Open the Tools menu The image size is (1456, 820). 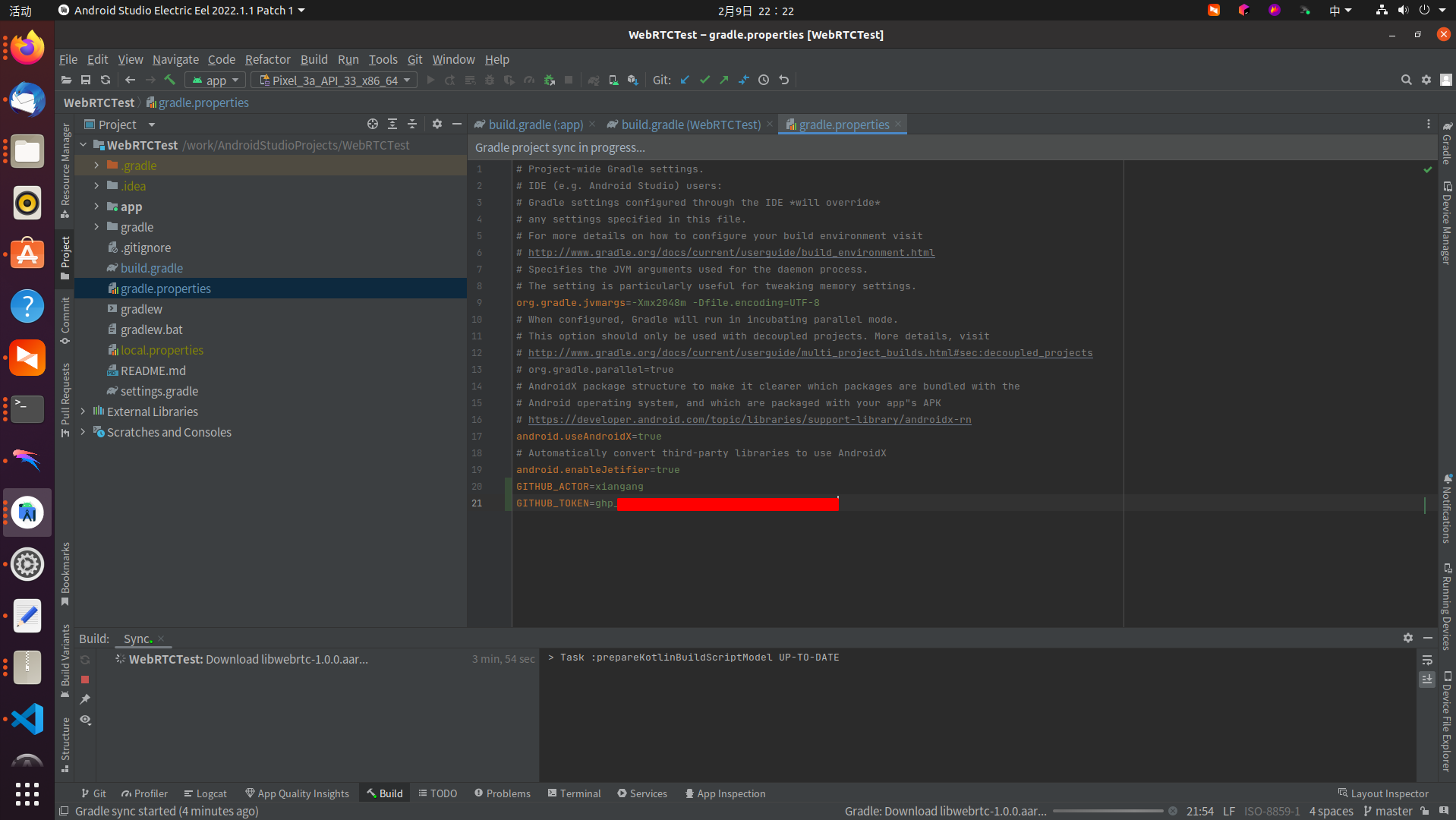click(x=383, y=59)
